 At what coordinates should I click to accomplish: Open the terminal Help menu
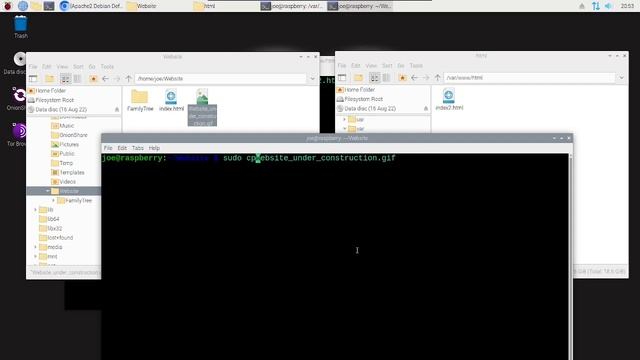point(154,148)
